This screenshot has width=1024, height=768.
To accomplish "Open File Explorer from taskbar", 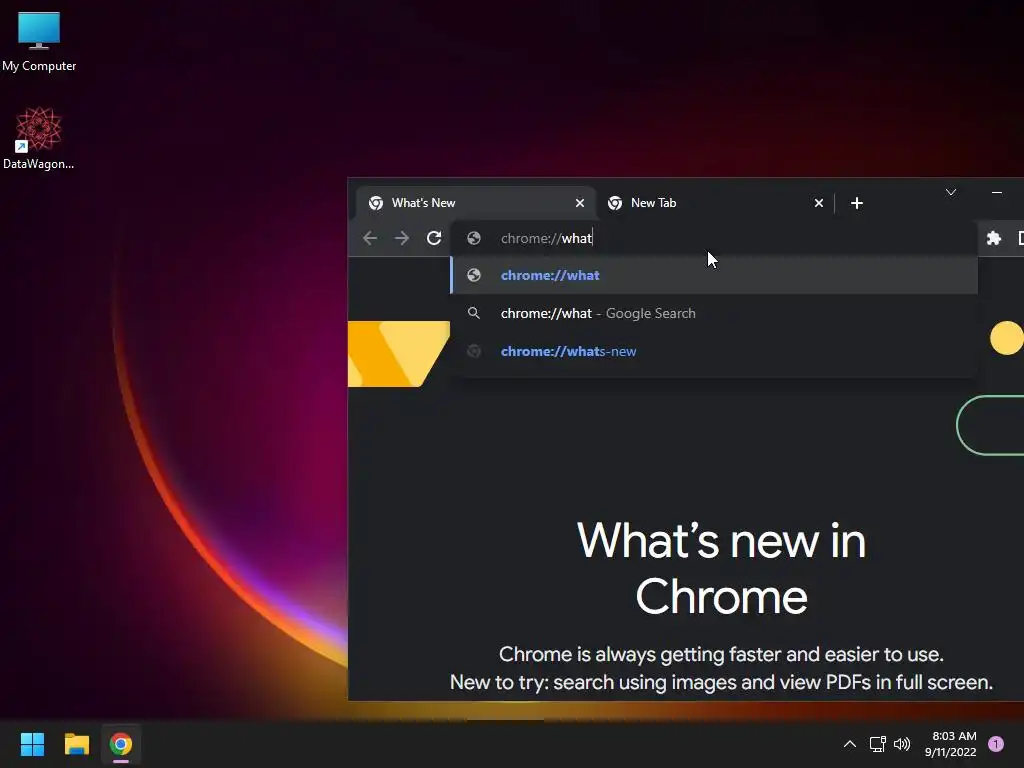I will click(x=76, y=744).
